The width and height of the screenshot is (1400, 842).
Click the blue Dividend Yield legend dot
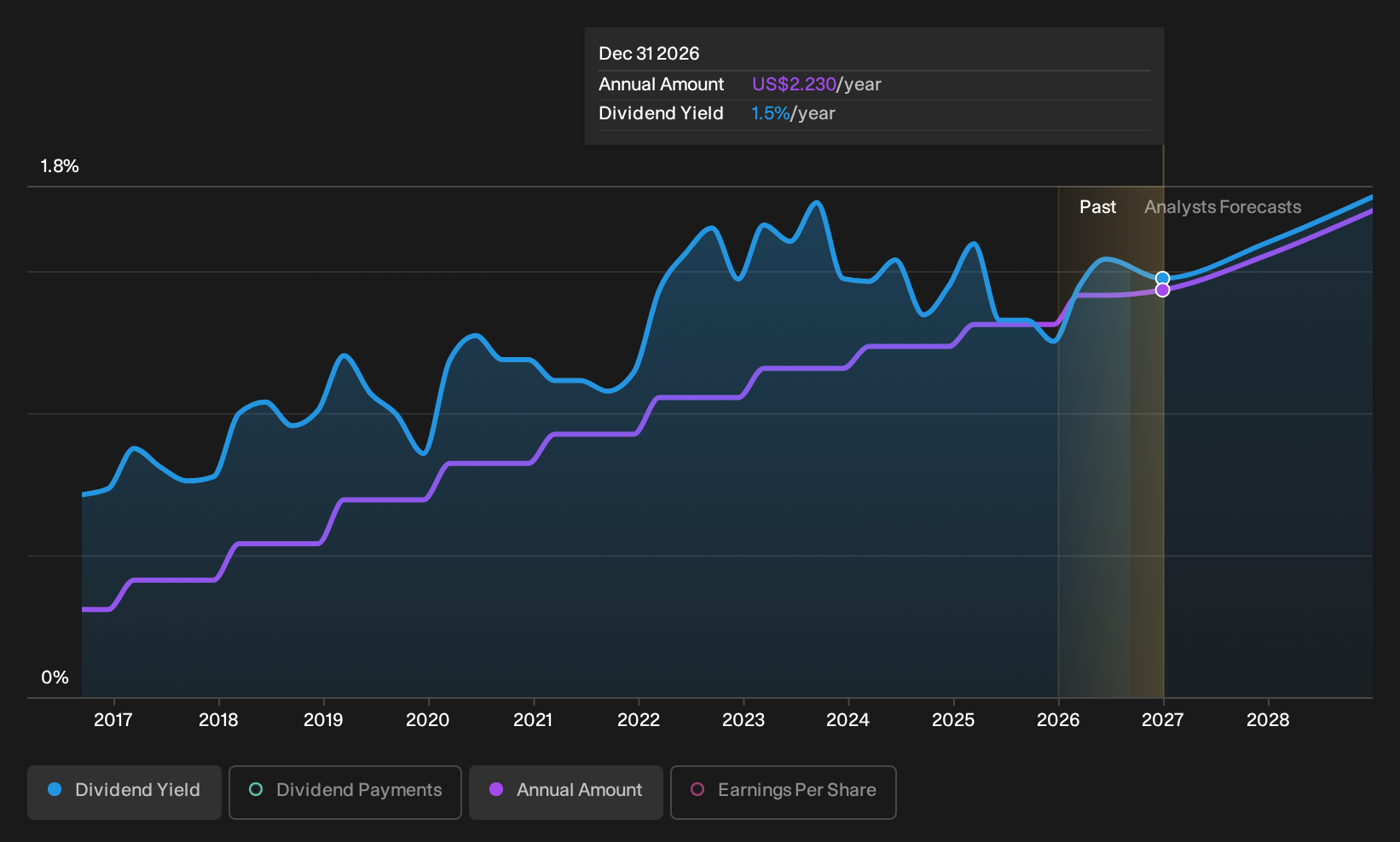pos(55,790)
